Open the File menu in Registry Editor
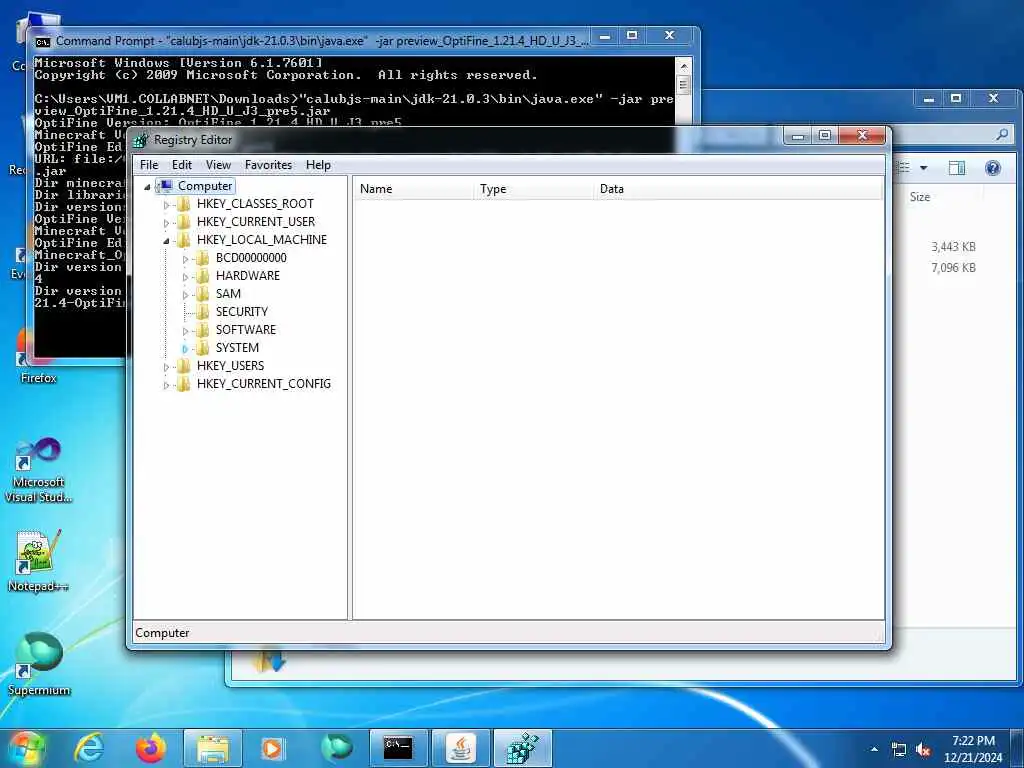The width and height of the screenshot is (1024, 768). (x=149, y=165)
